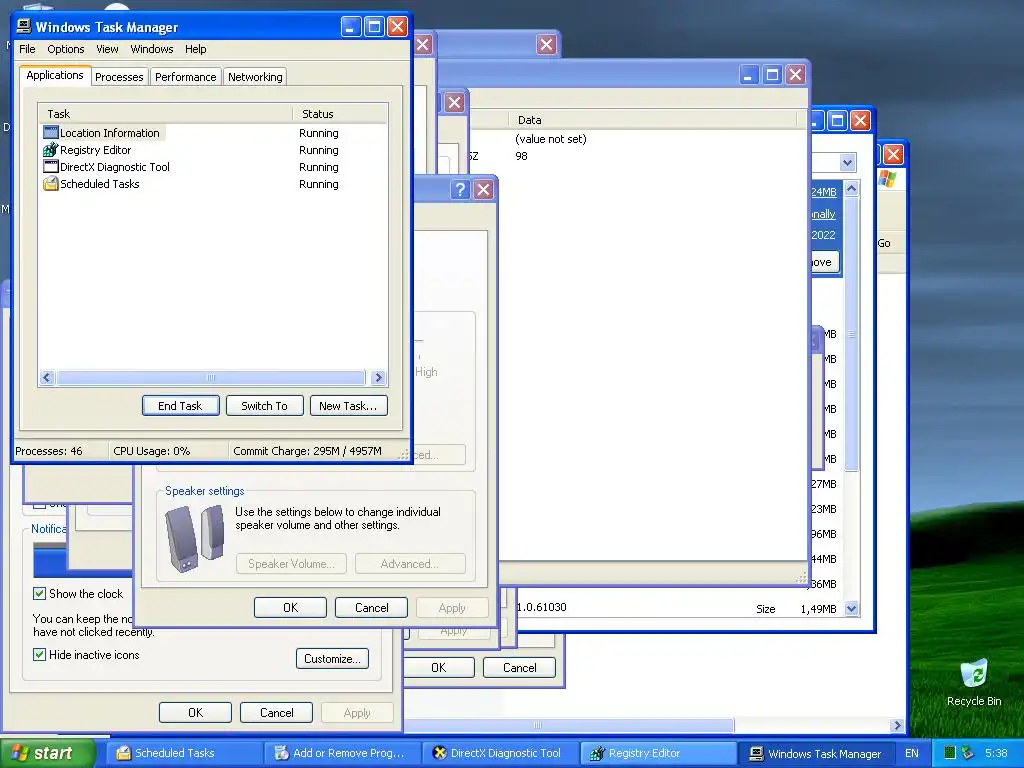Select the Registry Editor task icon
The height and width of the screenshot is (768, 1024).
[51, 150]
